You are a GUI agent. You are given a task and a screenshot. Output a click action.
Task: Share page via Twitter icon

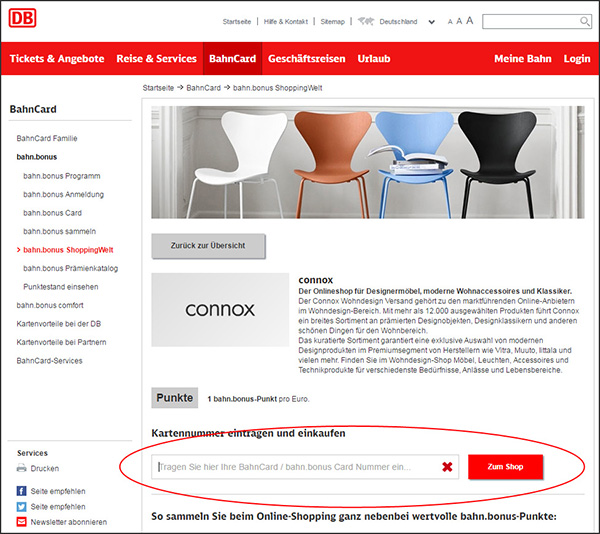pyautogui.click(x=21, y=507)
